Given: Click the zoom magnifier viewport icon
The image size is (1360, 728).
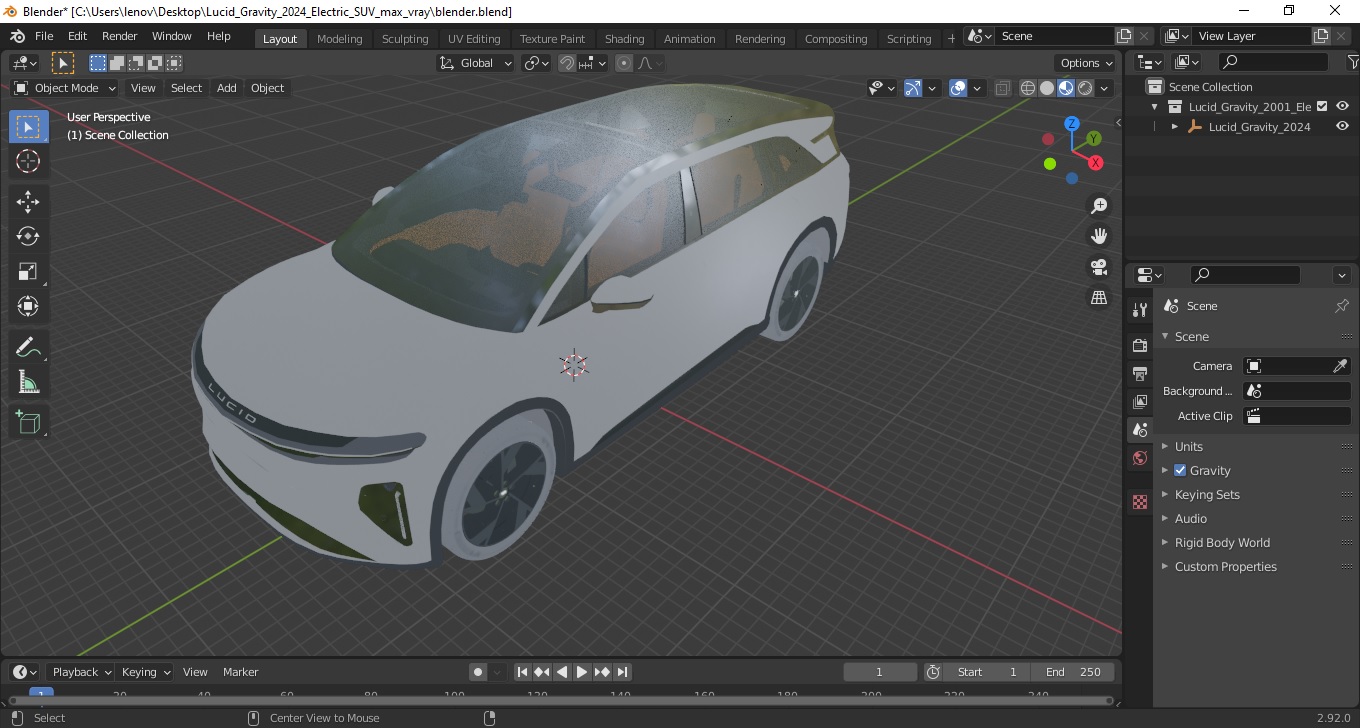Looking at the screenshot, I should (1099, 205).
